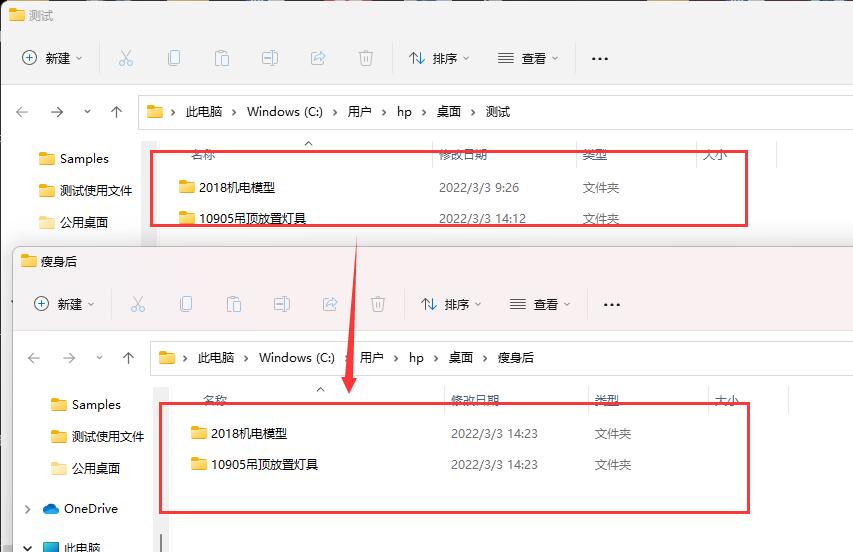This screenshot has height=552, width=853.
Task: Click Windows (C:) breadcrumb in 瘦身后 window
Action: 296,357
